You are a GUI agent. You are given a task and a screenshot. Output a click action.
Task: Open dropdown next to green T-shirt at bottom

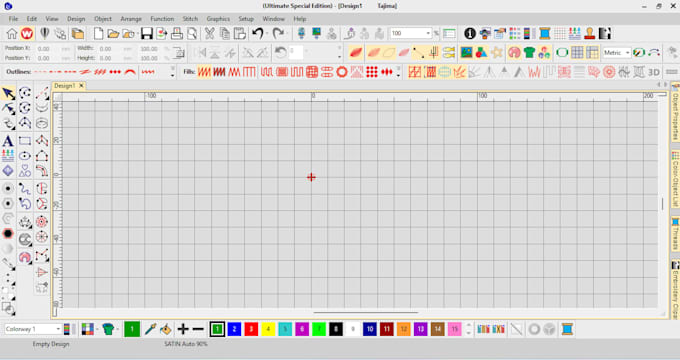118,329
